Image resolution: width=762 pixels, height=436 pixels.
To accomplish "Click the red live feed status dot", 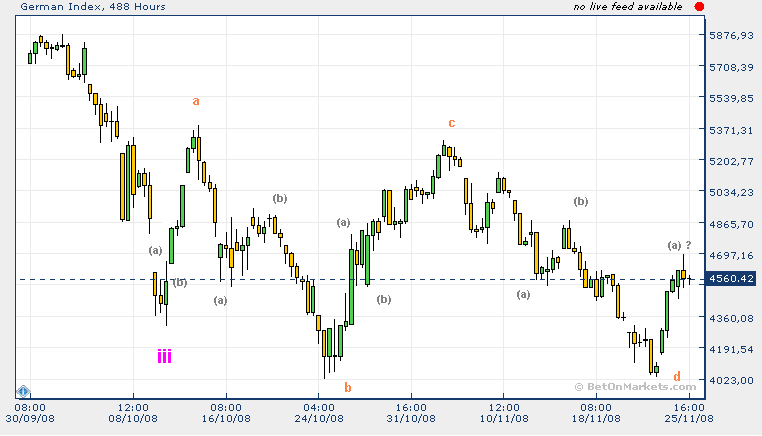I will pos(699,7).
